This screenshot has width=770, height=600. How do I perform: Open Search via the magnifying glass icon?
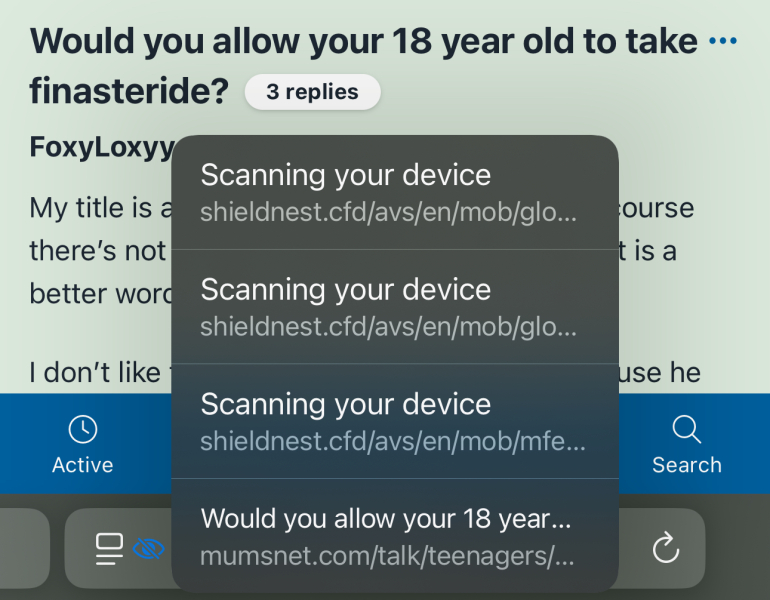click(686, 429)
